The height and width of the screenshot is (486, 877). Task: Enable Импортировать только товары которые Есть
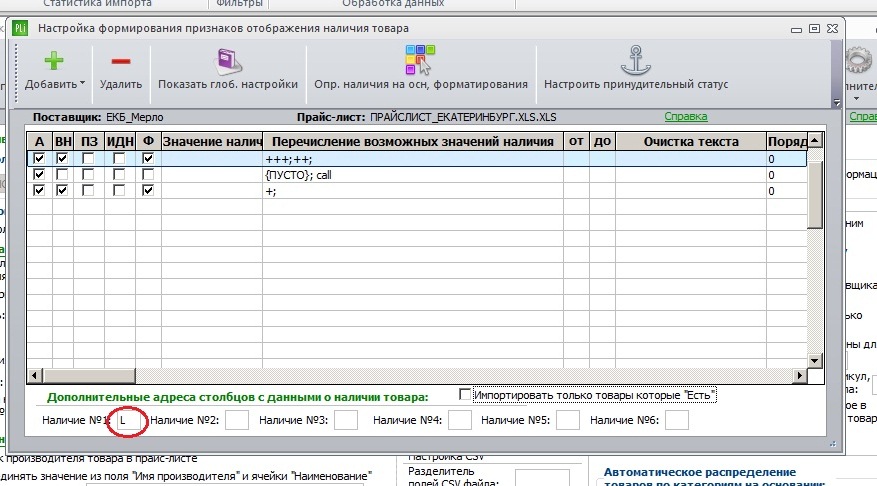pos(464,394)
